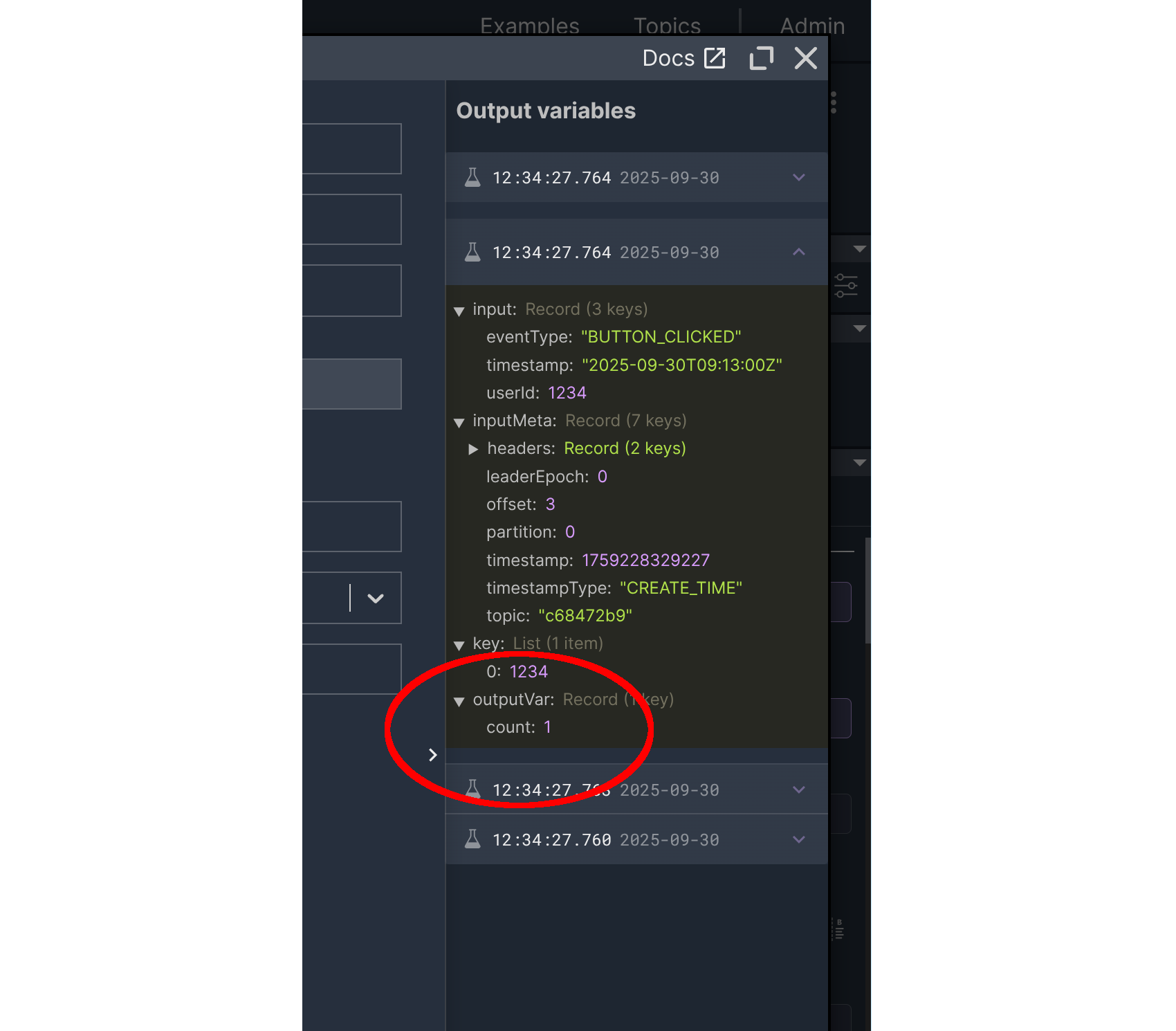The width and height of the screenshot is (1176, 1031).
Task: Expand the headers record node
Action: click(x=473, y=449)
